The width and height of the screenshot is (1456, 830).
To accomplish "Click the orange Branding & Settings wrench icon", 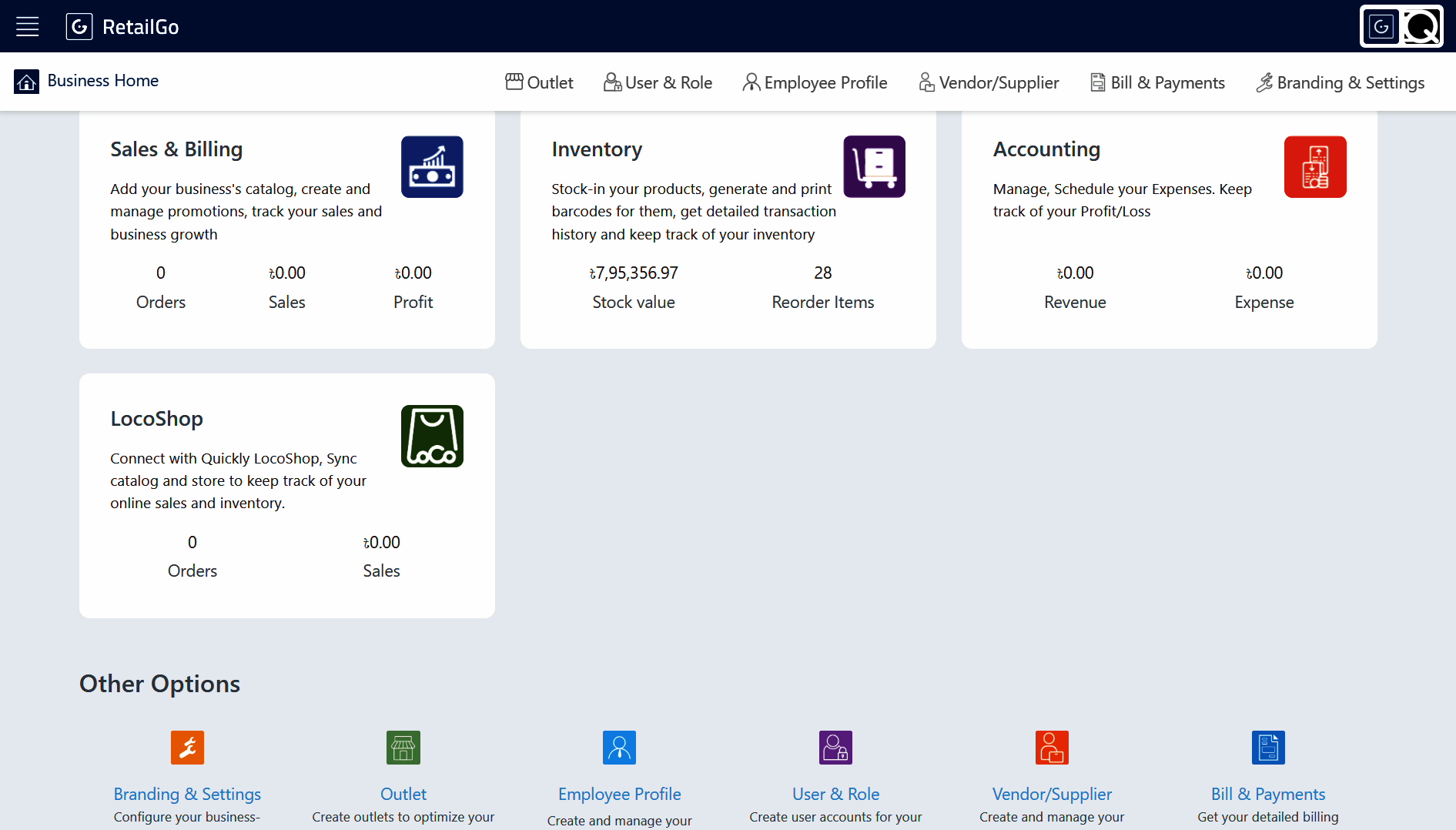I will (x=187, y=748).
